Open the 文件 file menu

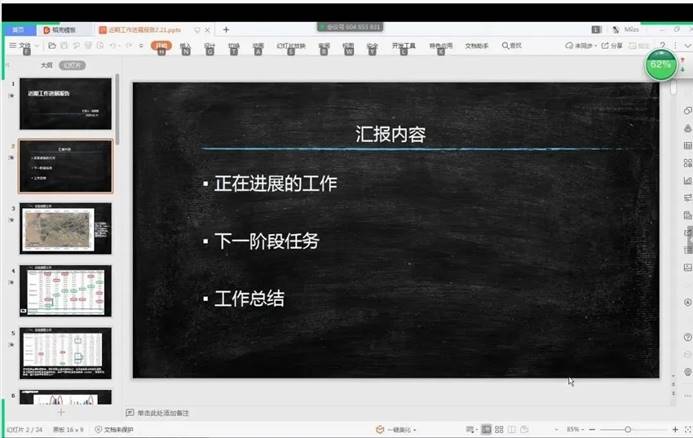pyautogui.click(x=23, y=46)
